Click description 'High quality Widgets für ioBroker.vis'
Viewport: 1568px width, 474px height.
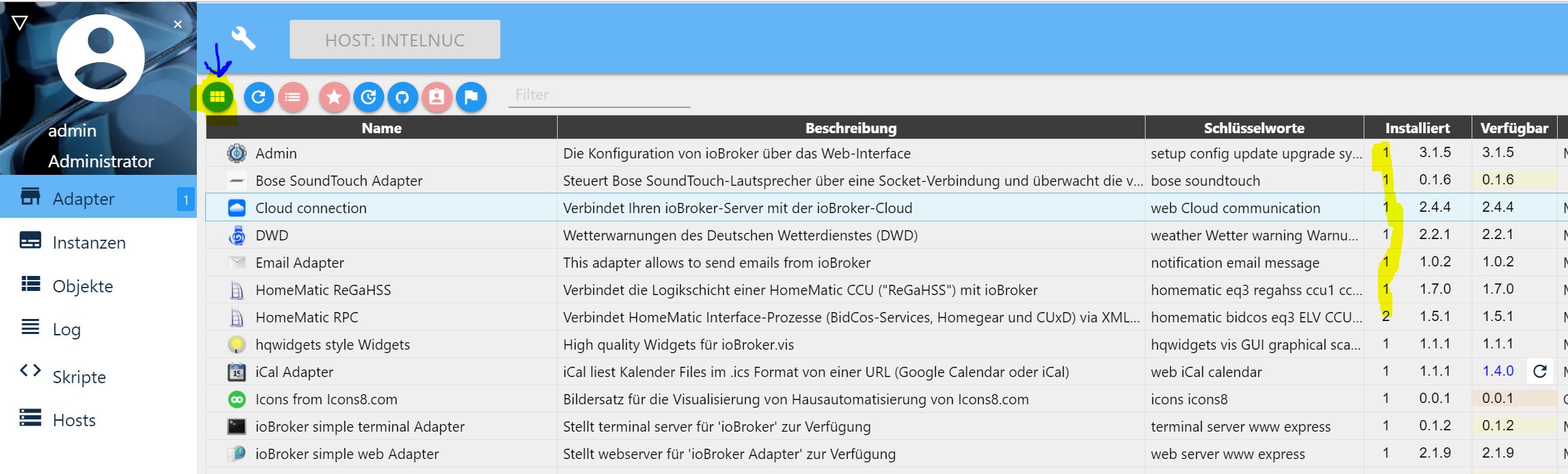tap(679, 344)
